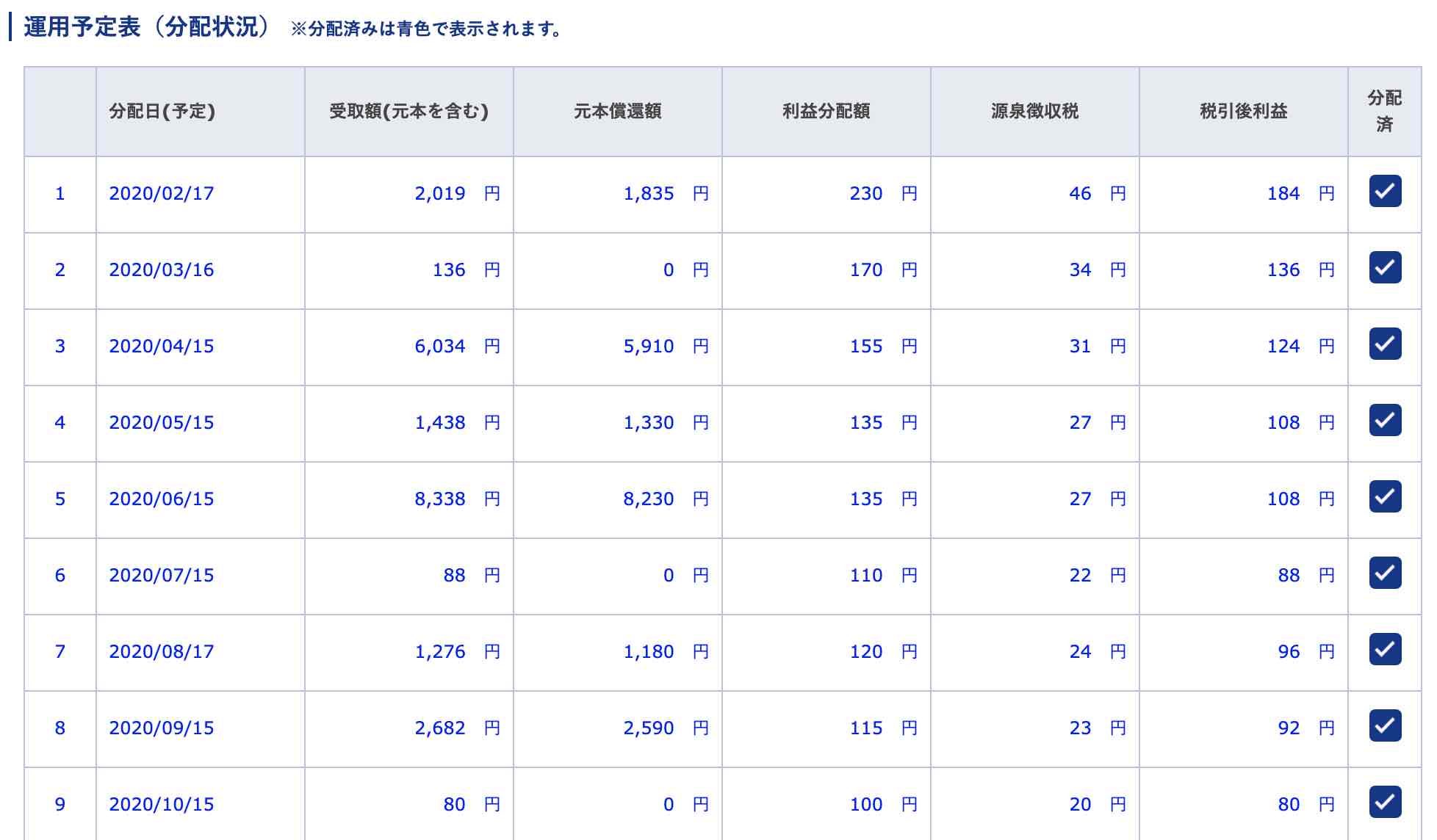This screenshot has width=1437, height=840.
Task: Click the withholding tax 31 円
Action: point(1098,346)
